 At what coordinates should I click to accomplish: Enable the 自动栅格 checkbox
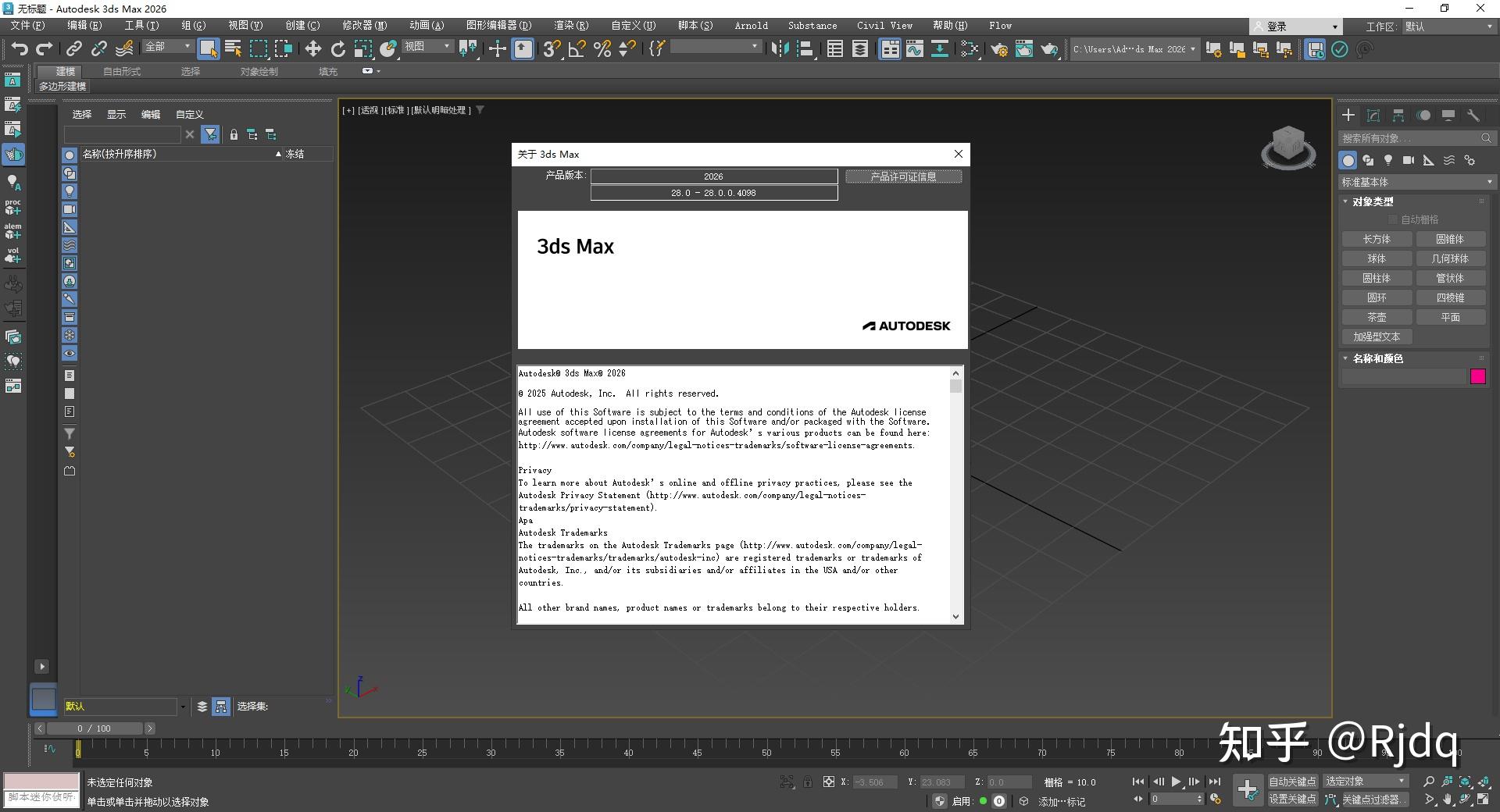[x=1393, y=219]
